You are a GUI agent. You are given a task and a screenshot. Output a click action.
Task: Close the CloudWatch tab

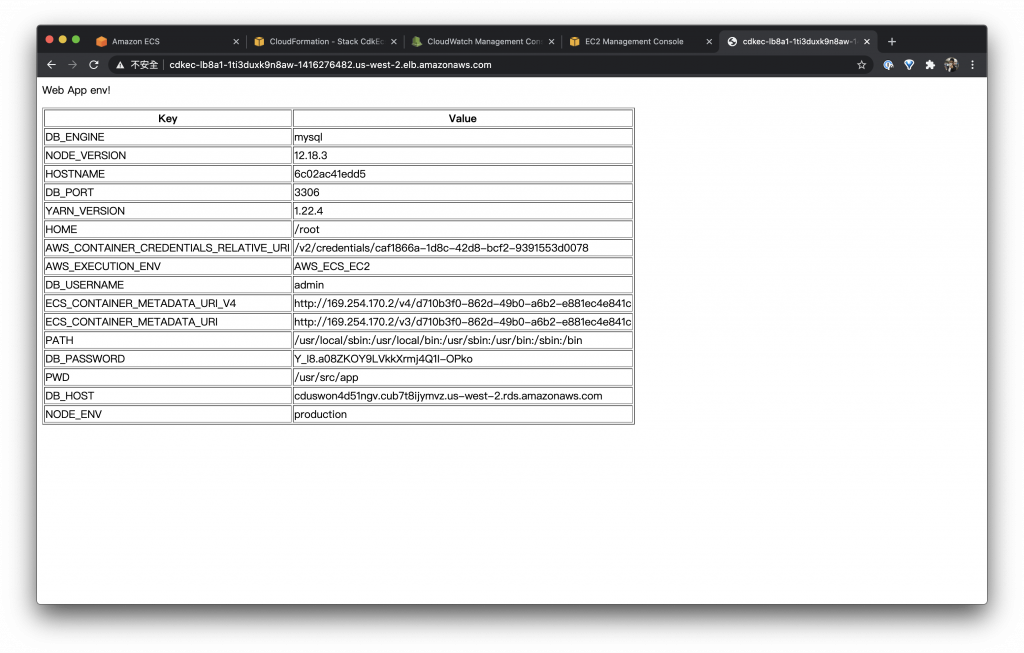(552, 41)
